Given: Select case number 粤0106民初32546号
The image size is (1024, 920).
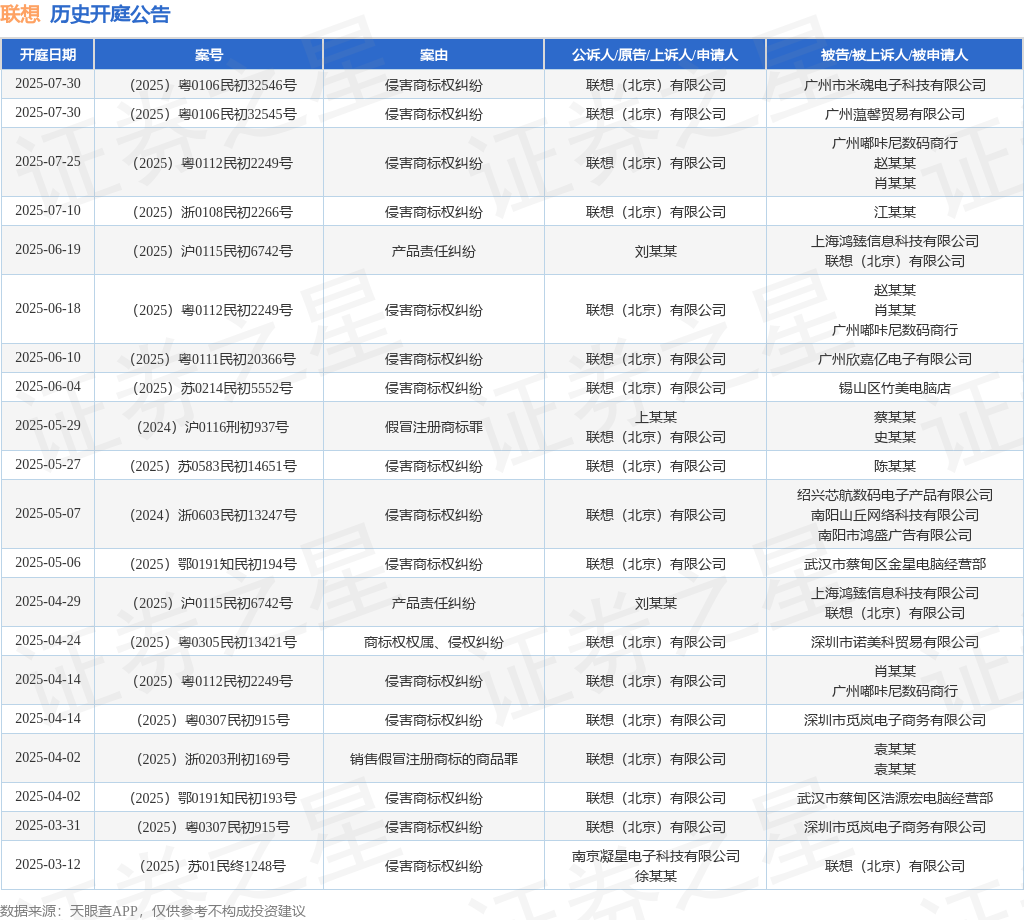Looking at the screenshot, I should click(213, 85).
